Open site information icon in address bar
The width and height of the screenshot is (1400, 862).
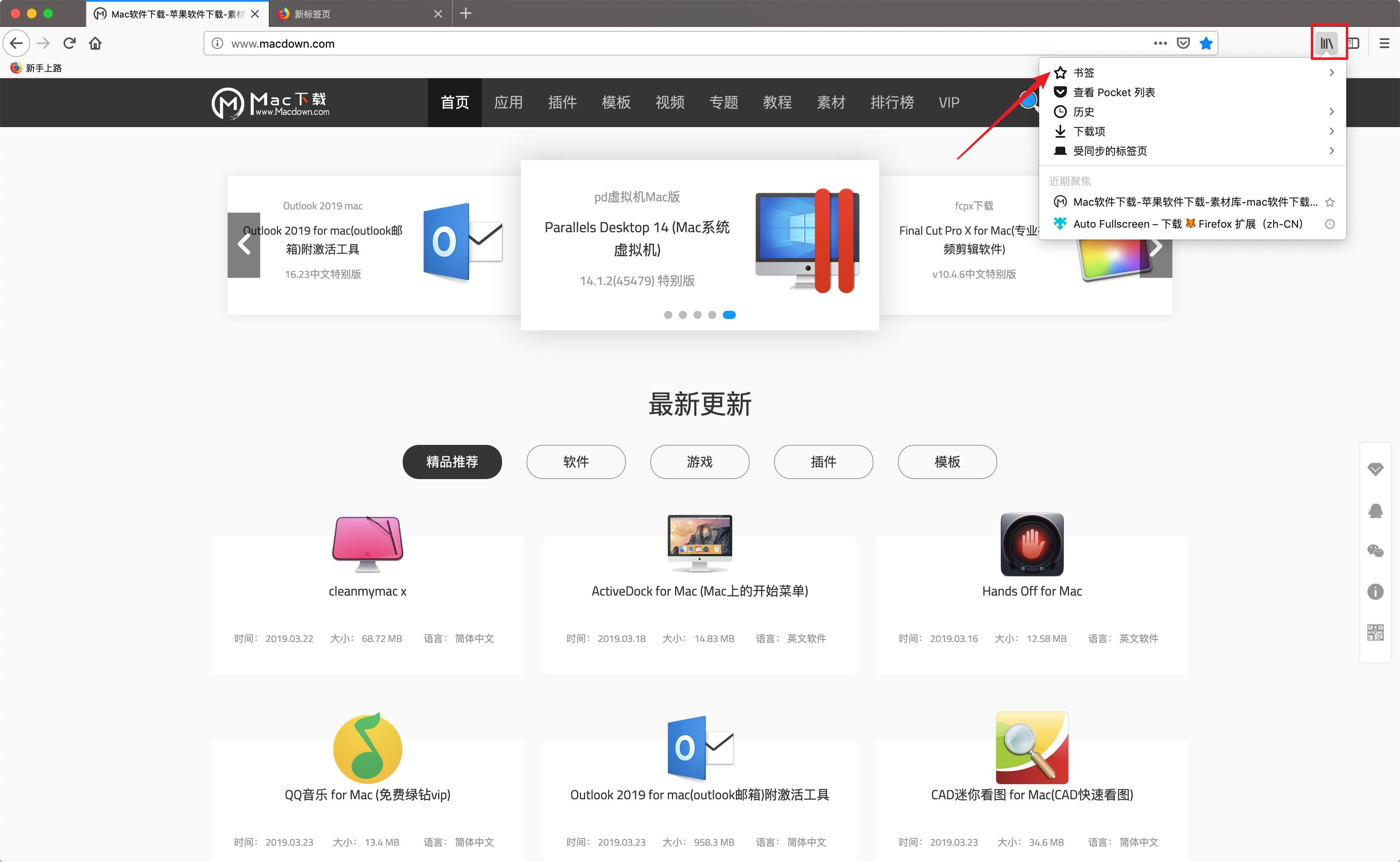click(x=217, y=43)
